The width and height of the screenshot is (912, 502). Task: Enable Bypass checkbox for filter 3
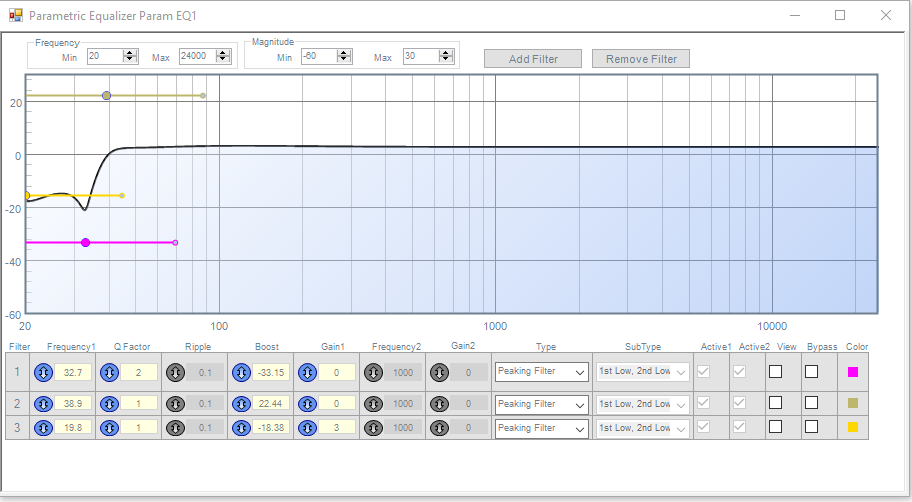[811, 426]
